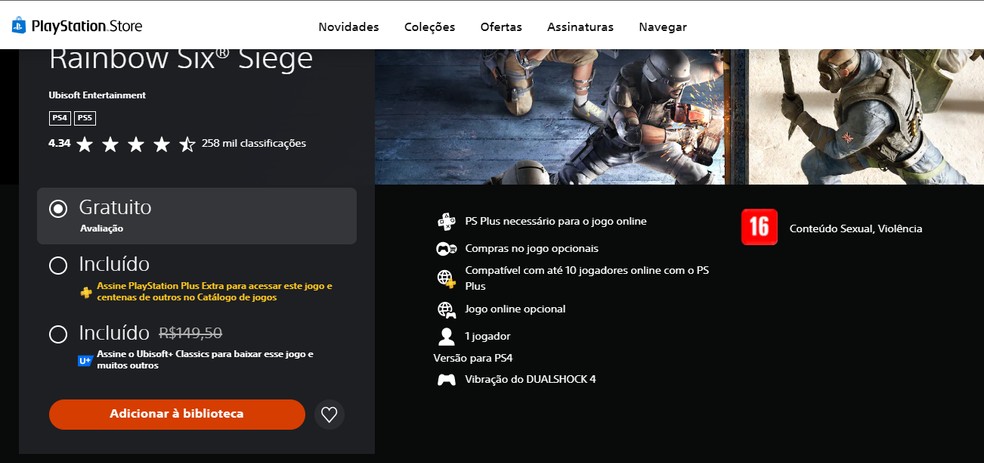
Task: Open the Novidades menu
Action: (x=348, y=27)
